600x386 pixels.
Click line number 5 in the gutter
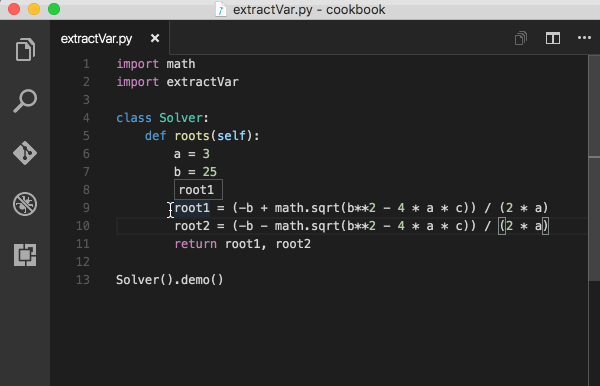pyautogui.click(x=86, y=136)
